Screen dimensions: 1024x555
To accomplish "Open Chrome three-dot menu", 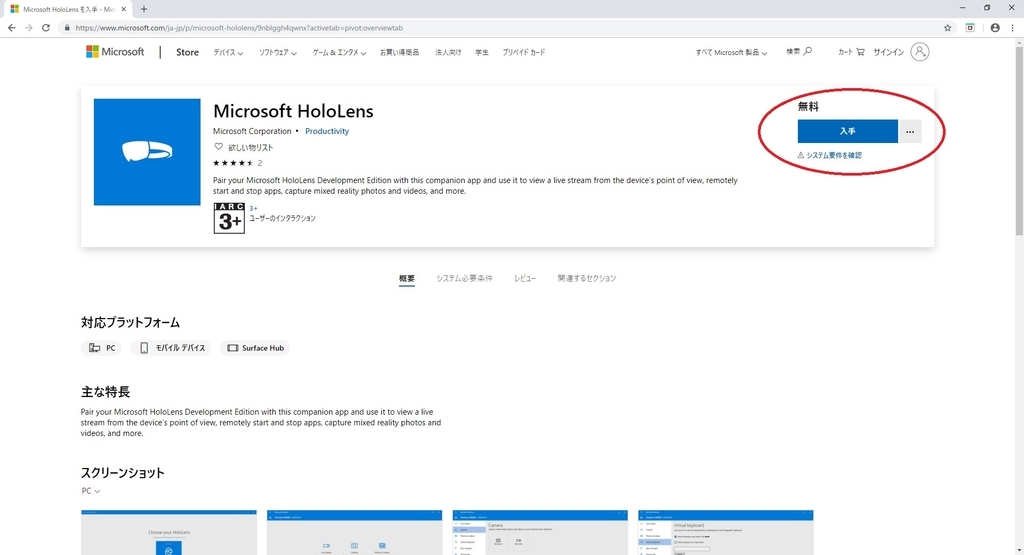I will click(x=1012, y=27).
